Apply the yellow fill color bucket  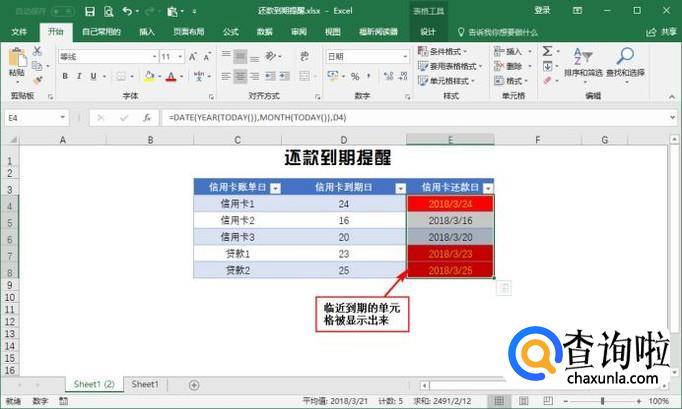(x=149, y=77)
